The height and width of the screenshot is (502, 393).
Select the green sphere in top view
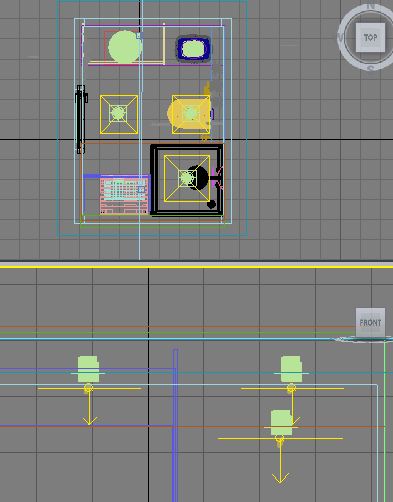[x=125, y=47]
